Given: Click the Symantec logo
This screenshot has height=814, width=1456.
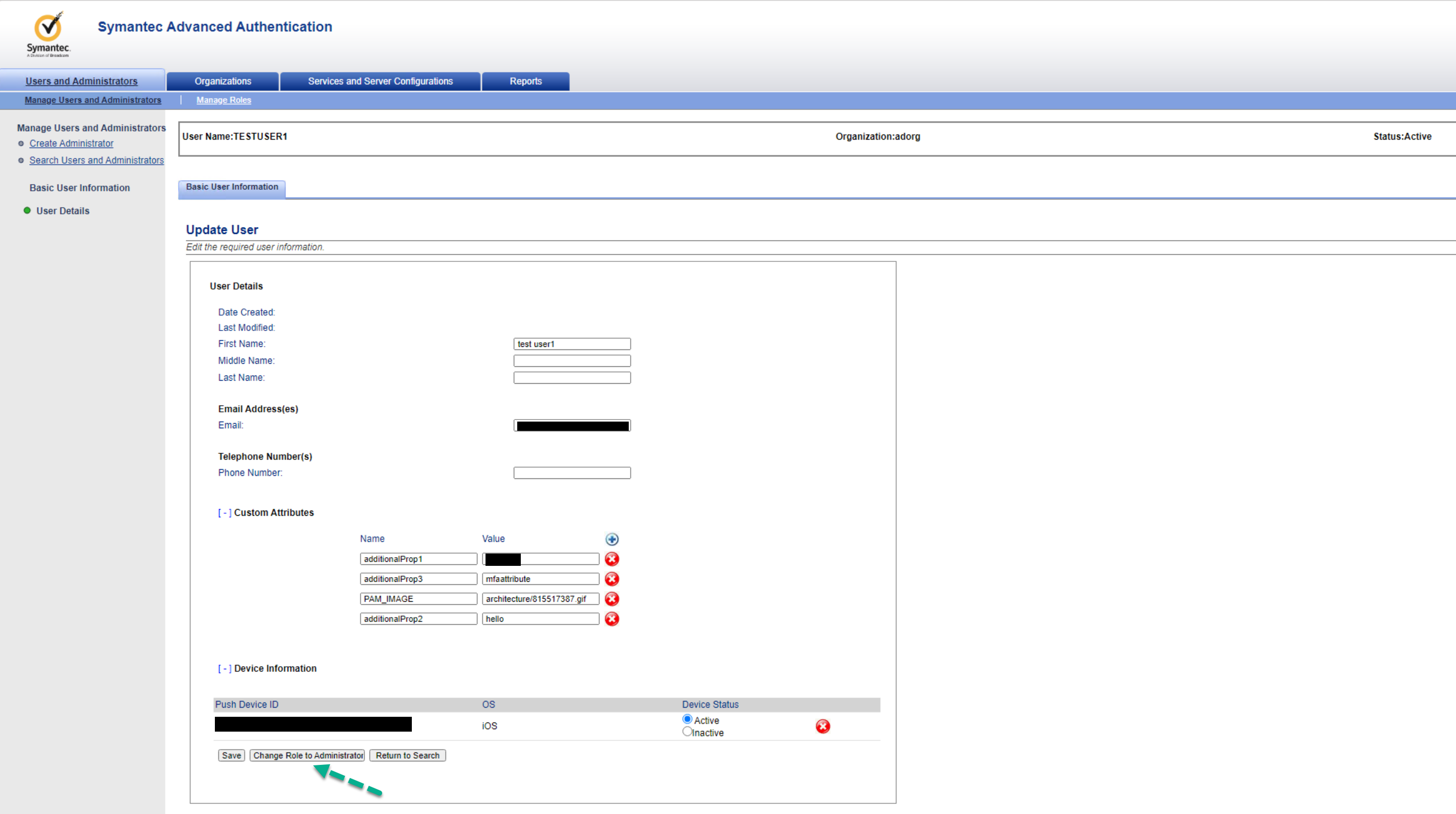Looking at the screenshot, I should coord(48,34).
